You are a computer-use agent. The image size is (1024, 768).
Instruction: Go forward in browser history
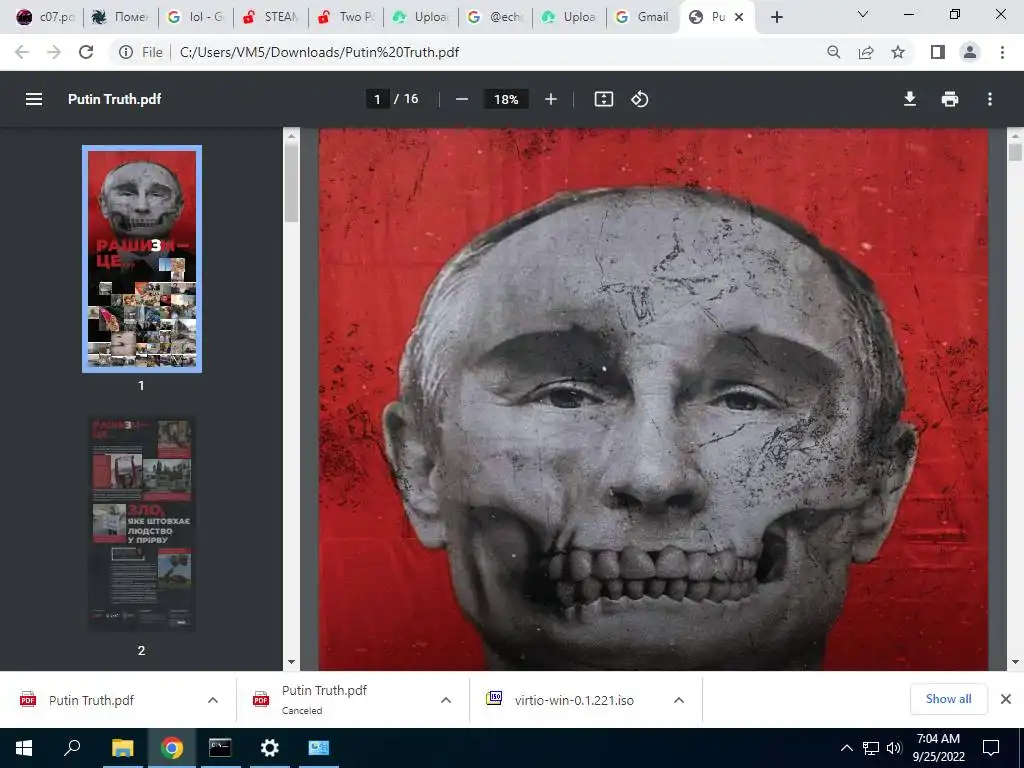pos(54,52)
